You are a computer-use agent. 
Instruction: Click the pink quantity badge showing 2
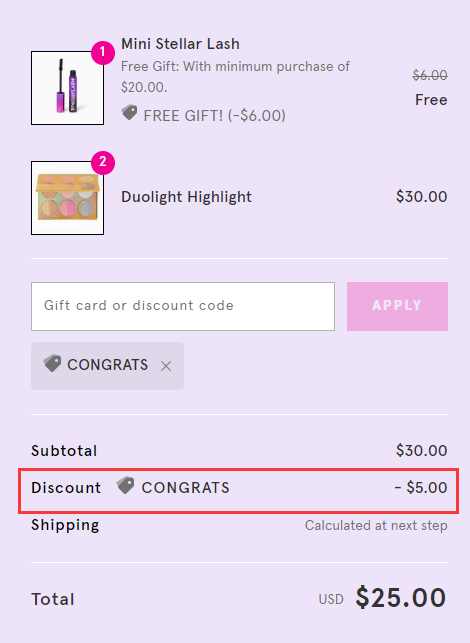point(103,162)
